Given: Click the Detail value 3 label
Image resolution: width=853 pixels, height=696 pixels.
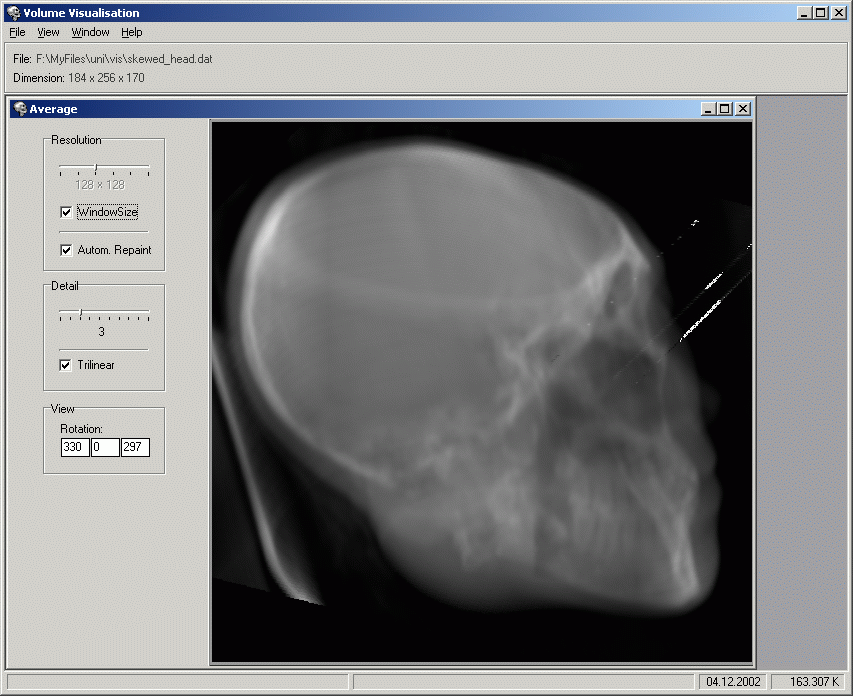Looking at the screenshot, I should click(101, 332).
